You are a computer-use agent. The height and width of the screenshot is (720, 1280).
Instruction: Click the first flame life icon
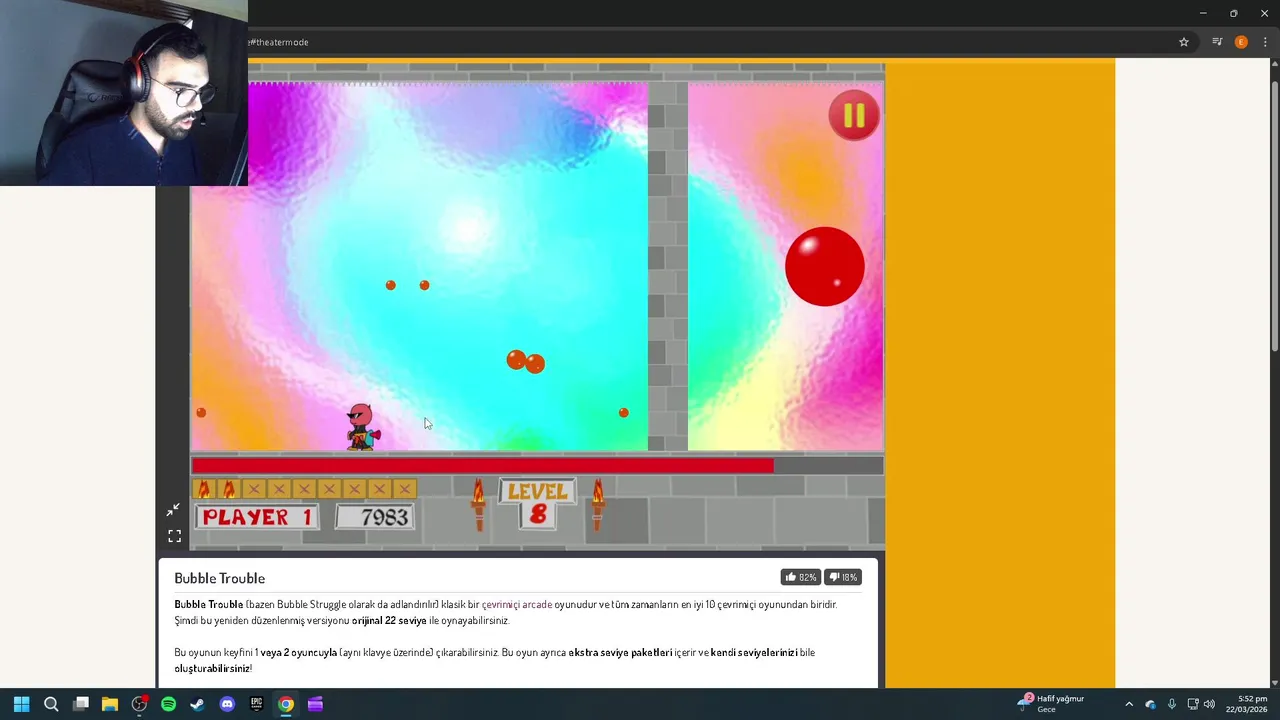click(205, 489)
